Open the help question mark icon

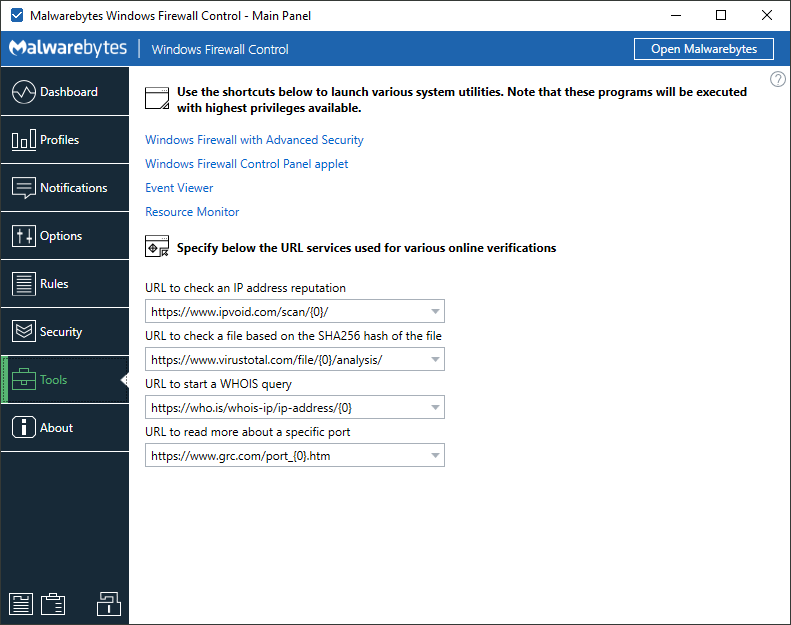pyautogui.click(x=777, y=79)
